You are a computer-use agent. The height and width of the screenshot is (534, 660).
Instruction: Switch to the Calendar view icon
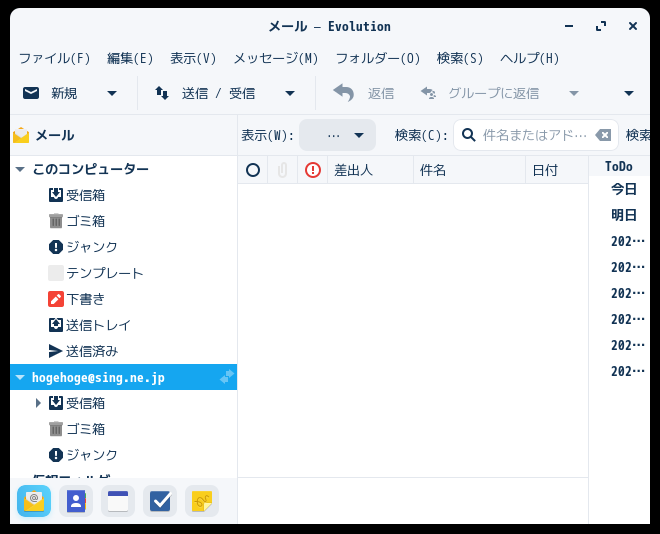click(118, 501)
